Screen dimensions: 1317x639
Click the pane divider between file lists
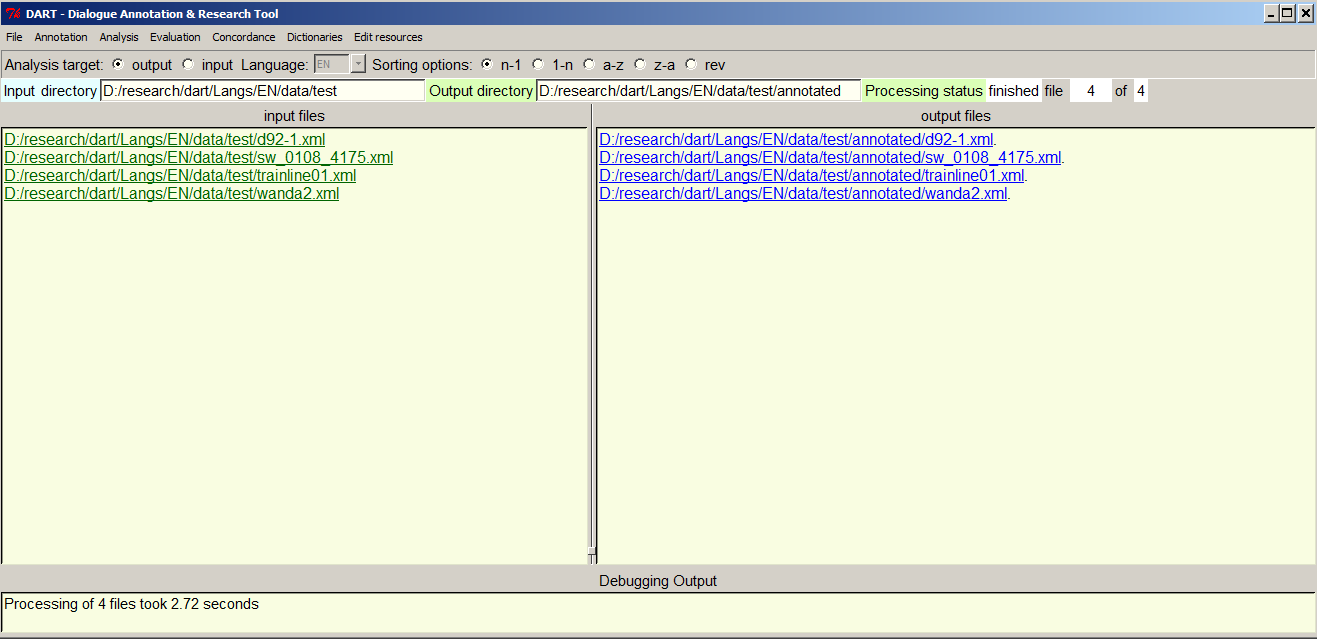(591, 345)
